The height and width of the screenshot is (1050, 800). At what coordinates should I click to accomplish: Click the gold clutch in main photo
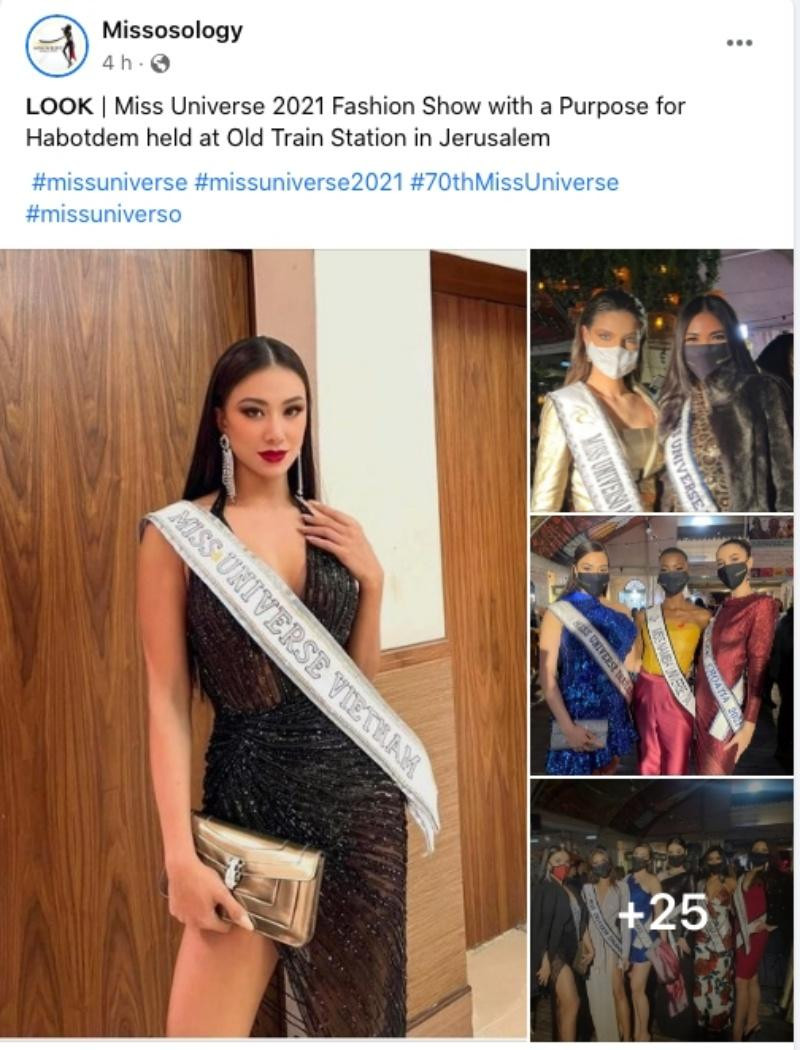260,879
